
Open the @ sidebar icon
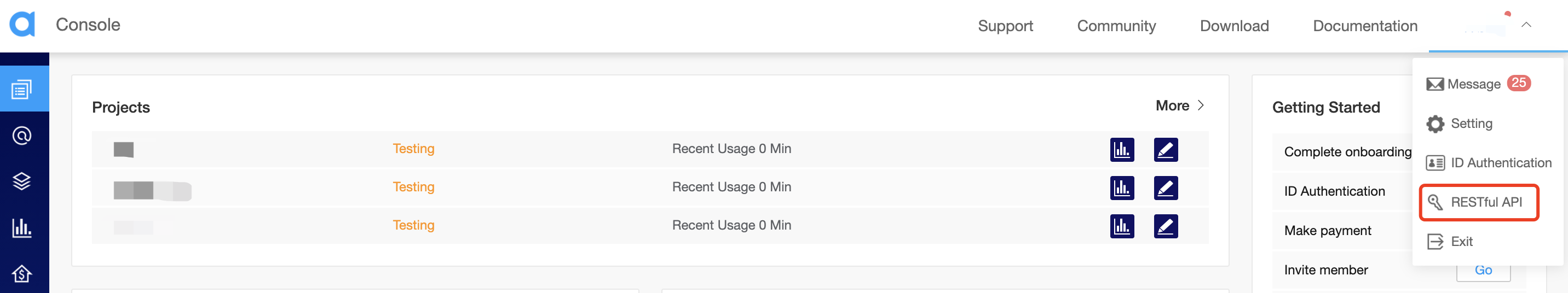click(22, 136)
